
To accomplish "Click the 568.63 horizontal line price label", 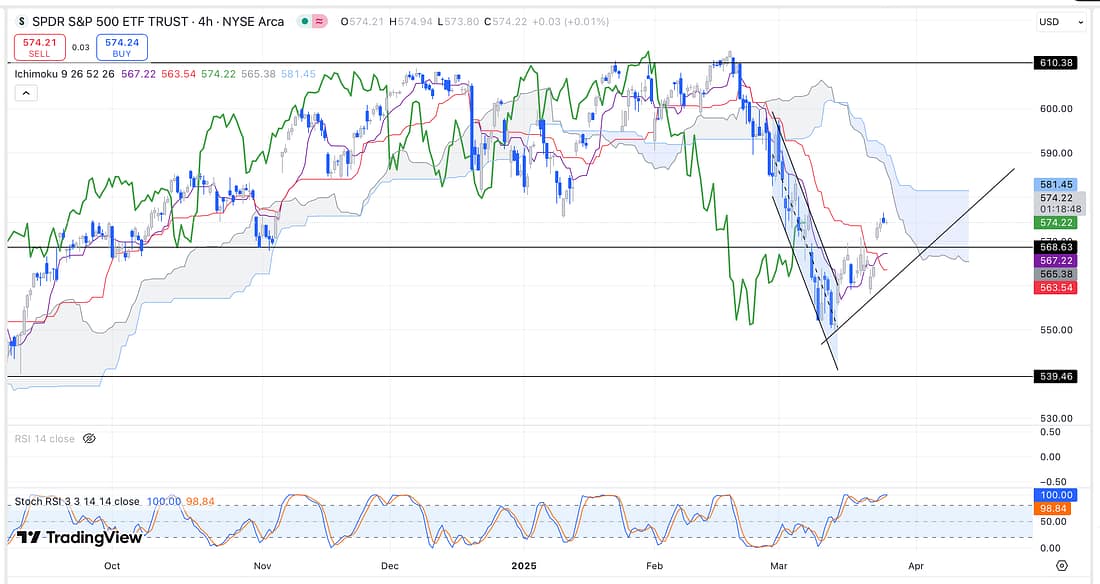I will 1057,247.
